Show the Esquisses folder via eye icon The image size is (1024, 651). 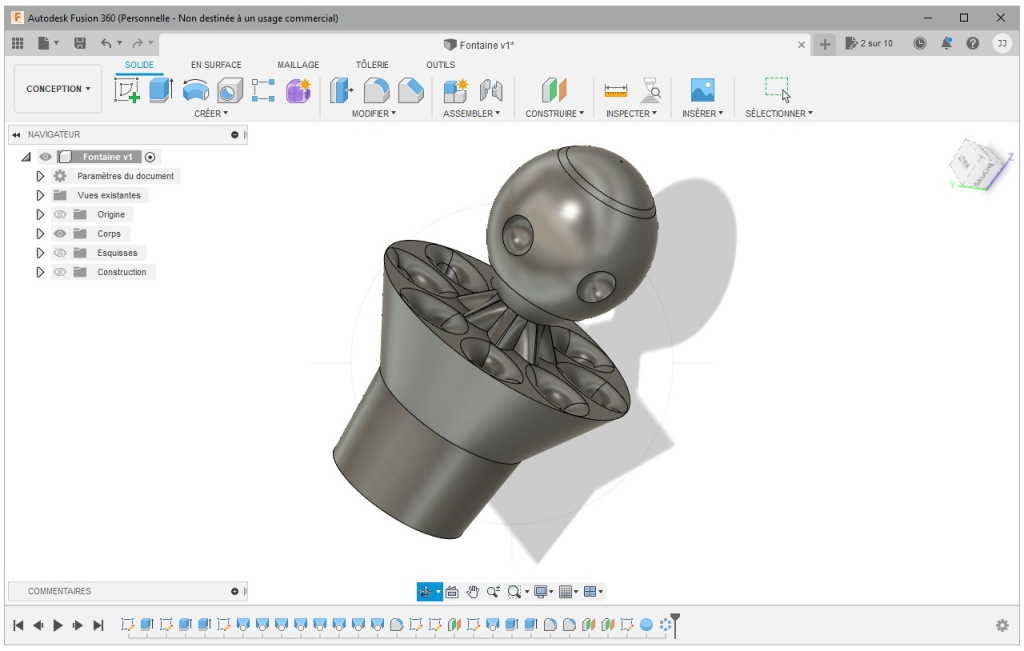point(59,253)
